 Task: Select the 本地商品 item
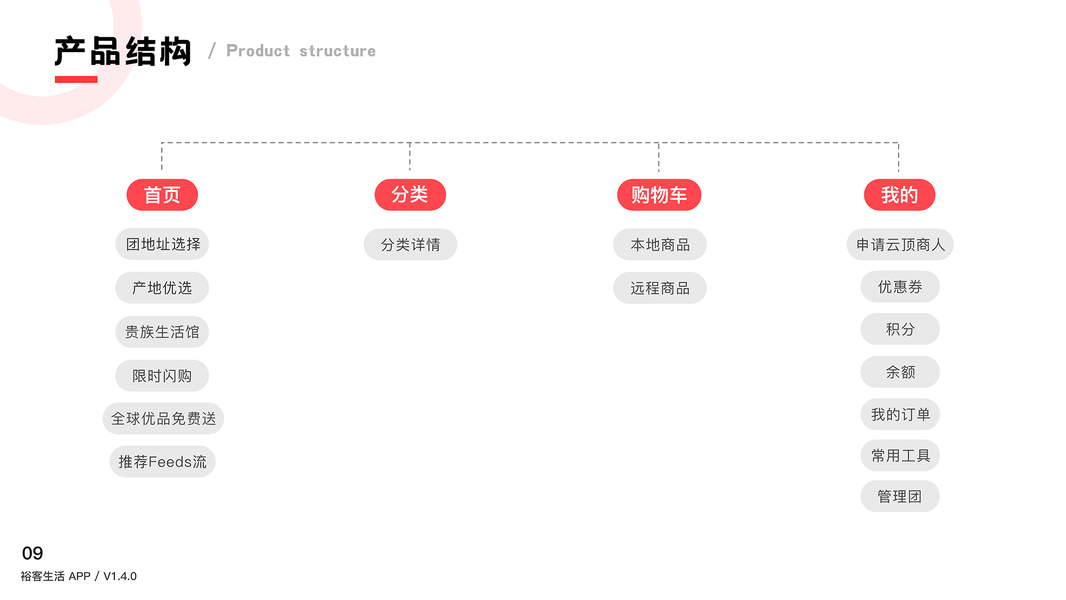[x=660, y=245]
